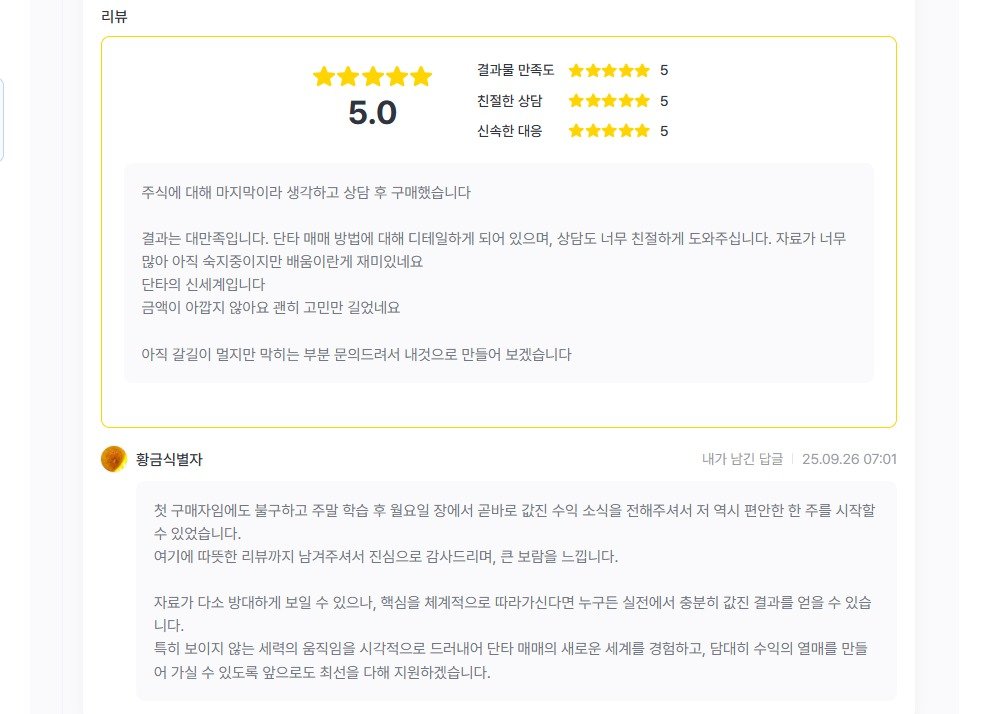The image size is (993, 714).
Task: Click the large five-star overall rating
Action: tap(372, 77)
